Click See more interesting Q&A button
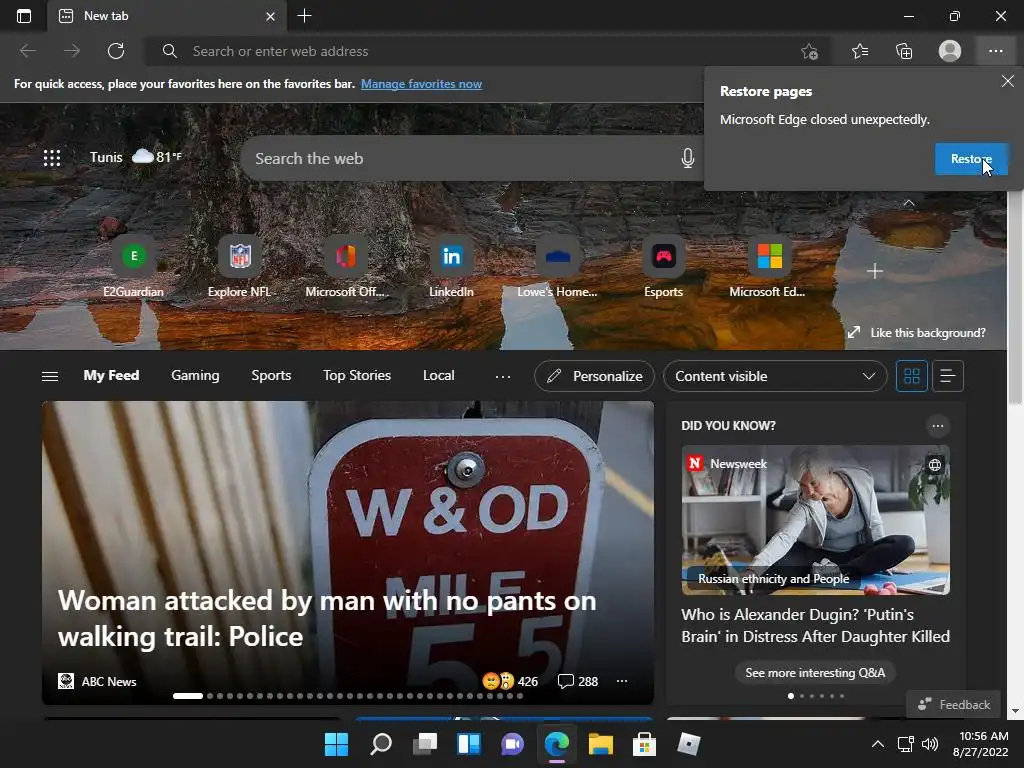This screenshot has height=768, width=1024. pyautogui.click(x=815, y=673)
